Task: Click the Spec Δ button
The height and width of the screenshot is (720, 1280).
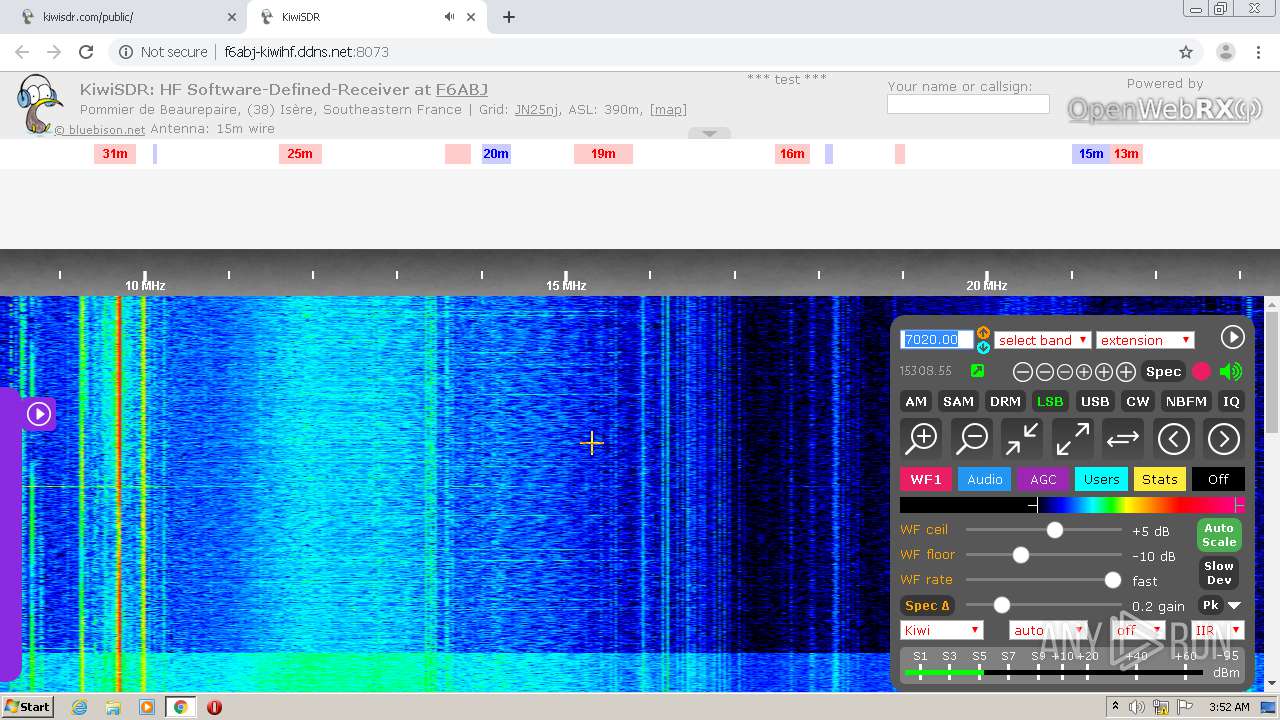Action: (x=927, y=605)
